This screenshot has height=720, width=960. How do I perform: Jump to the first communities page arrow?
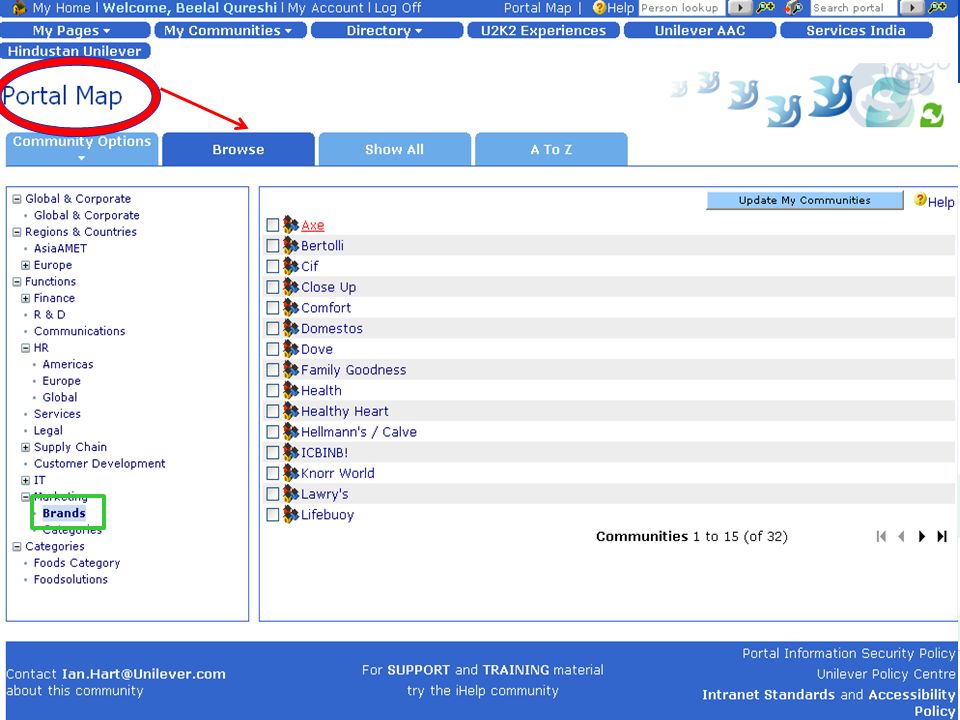pyautogui.click(x=881, y=536)
